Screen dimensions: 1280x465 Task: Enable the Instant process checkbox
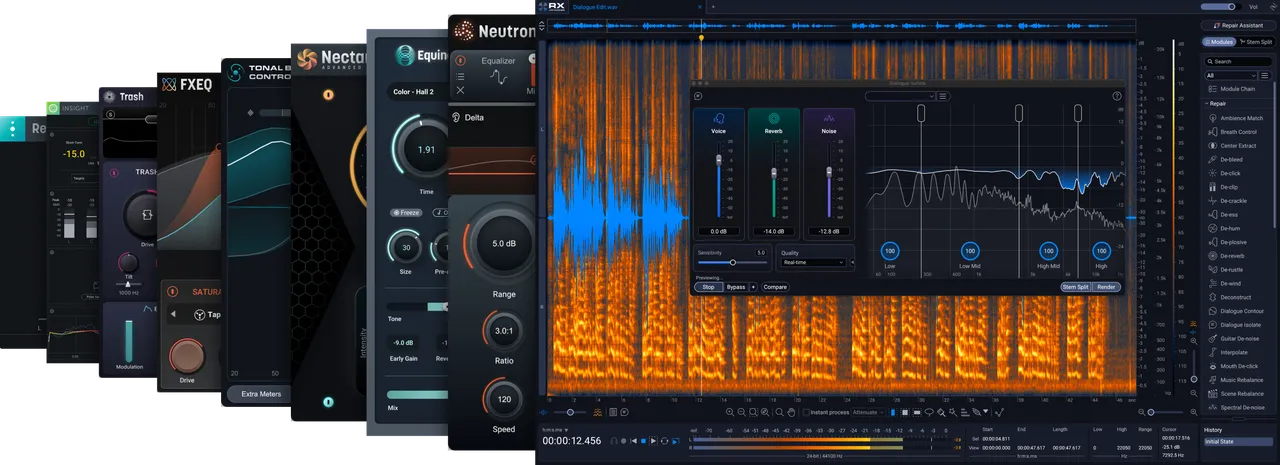coord(807,412)
